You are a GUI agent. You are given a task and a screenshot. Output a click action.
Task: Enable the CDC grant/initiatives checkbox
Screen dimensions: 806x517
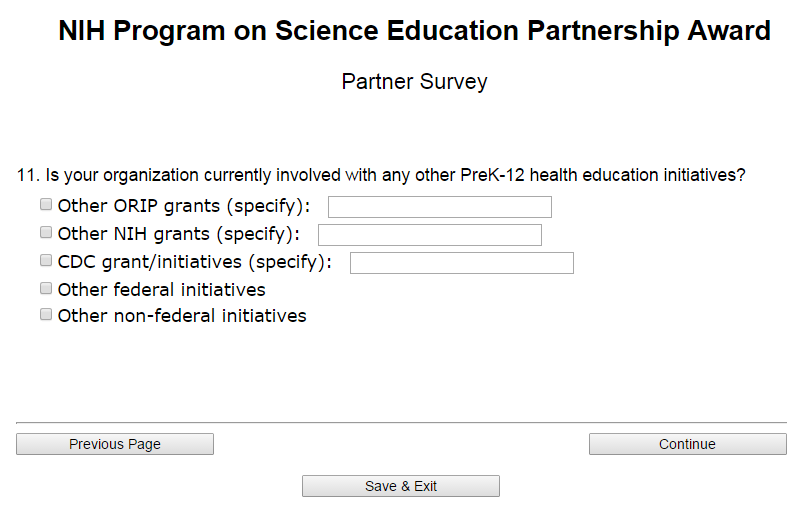[46, 260]
